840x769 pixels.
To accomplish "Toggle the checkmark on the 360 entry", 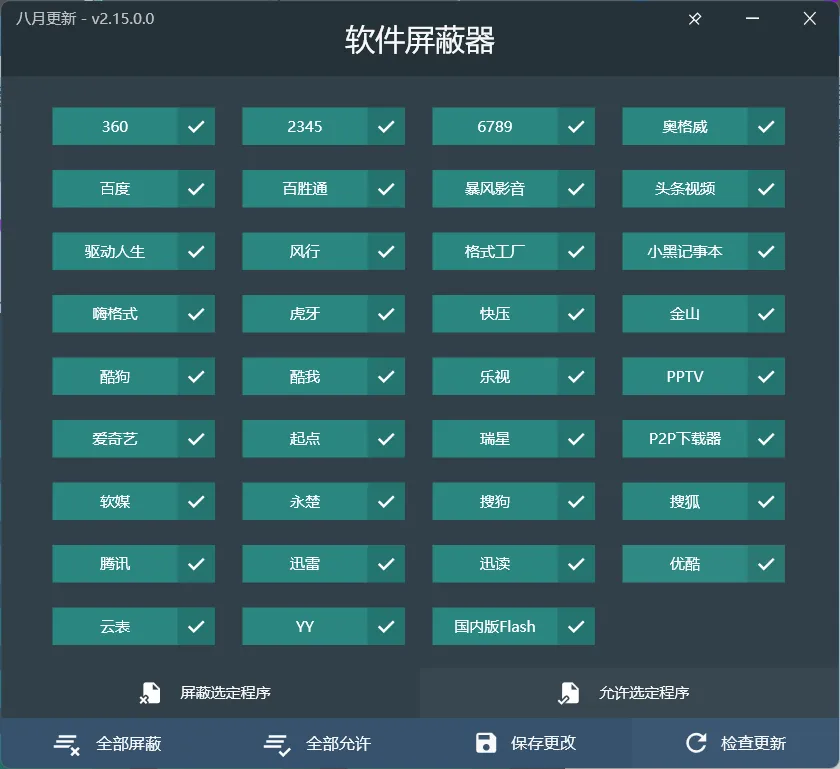I will pyautogui.click(x=196, y=126).
